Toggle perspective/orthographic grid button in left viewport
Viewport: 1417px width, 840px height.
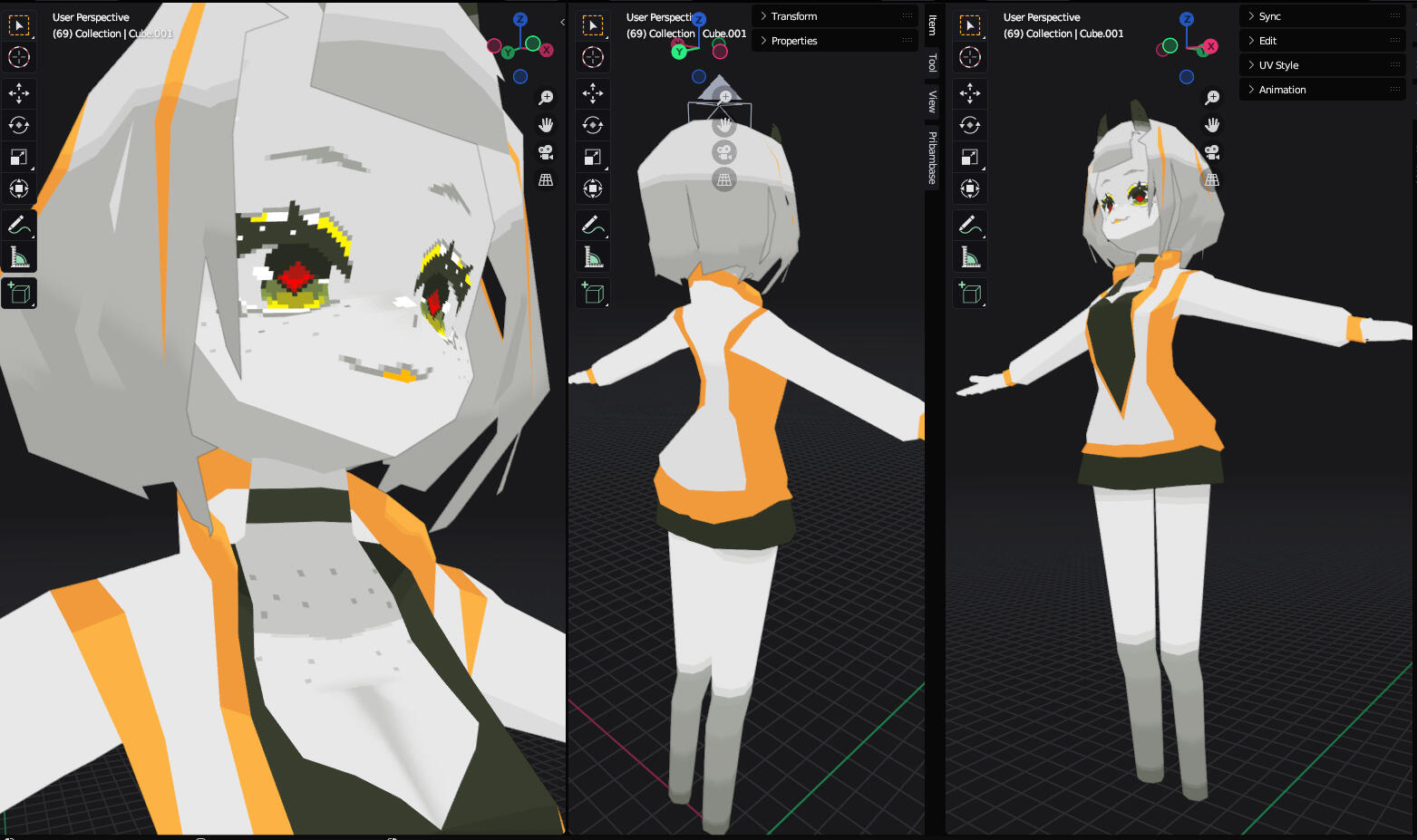coord(546,180)
